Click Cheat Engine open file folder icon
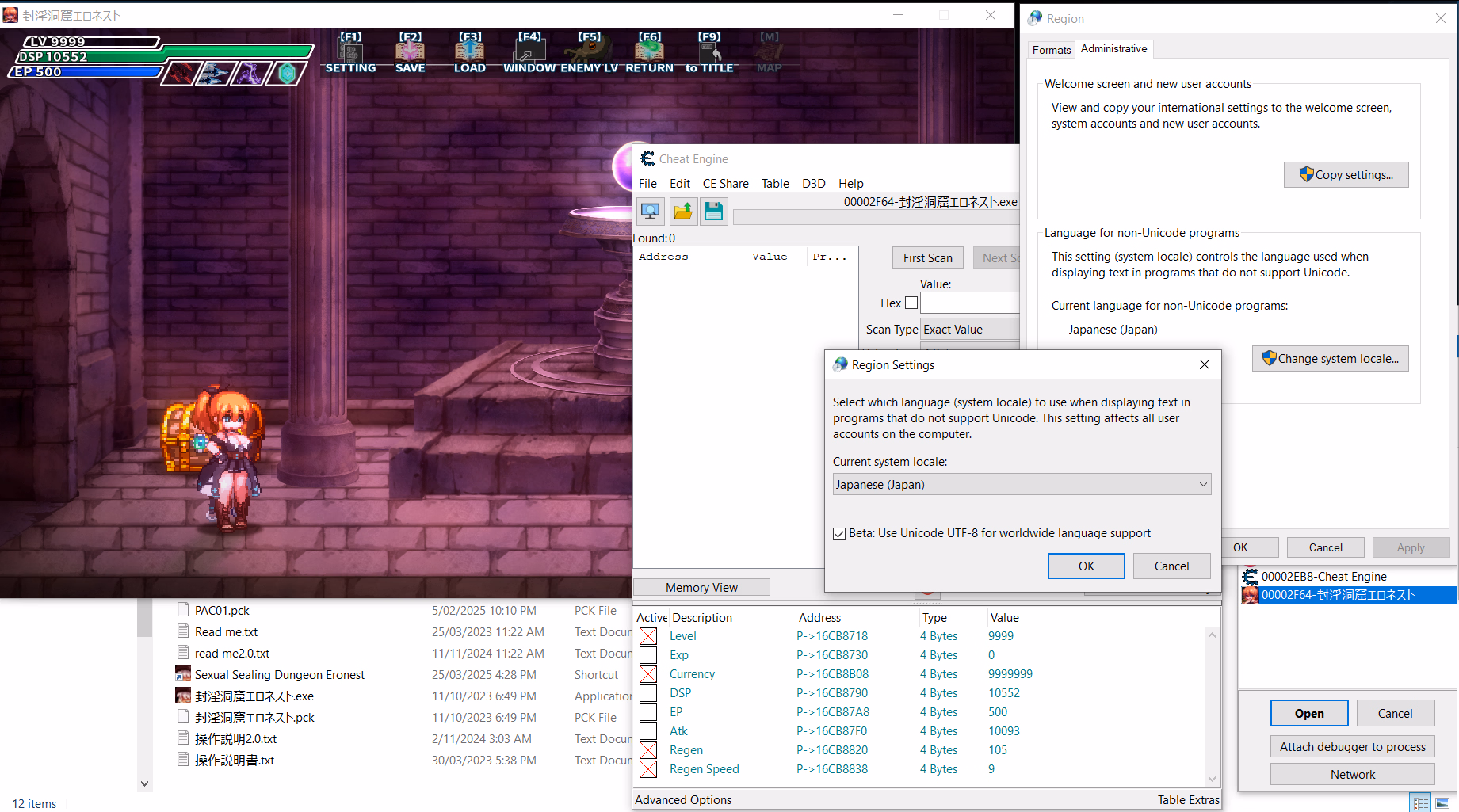This screenshot has height=812, width=1459. [x=682, y=211]
